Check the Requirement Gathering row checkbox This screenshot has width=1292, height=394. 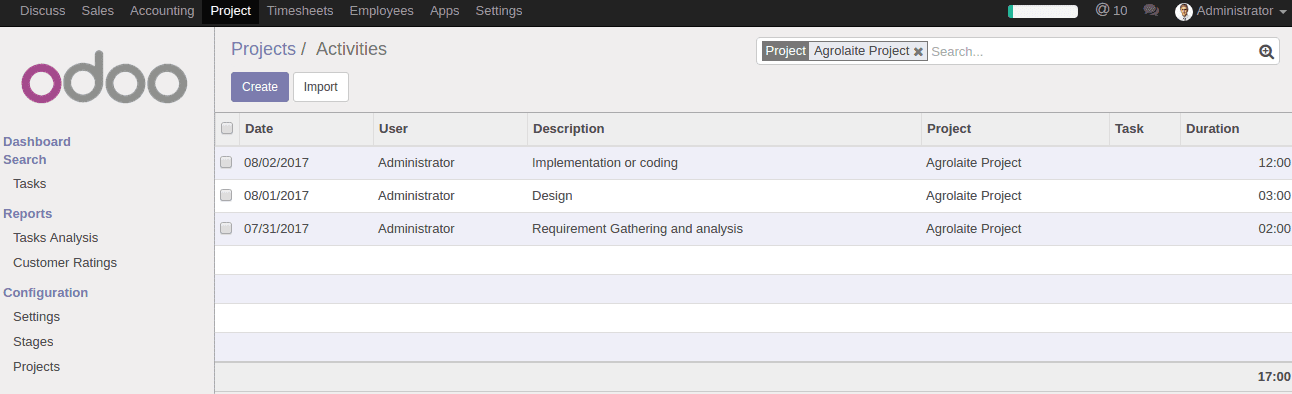[x=226, y=228]
